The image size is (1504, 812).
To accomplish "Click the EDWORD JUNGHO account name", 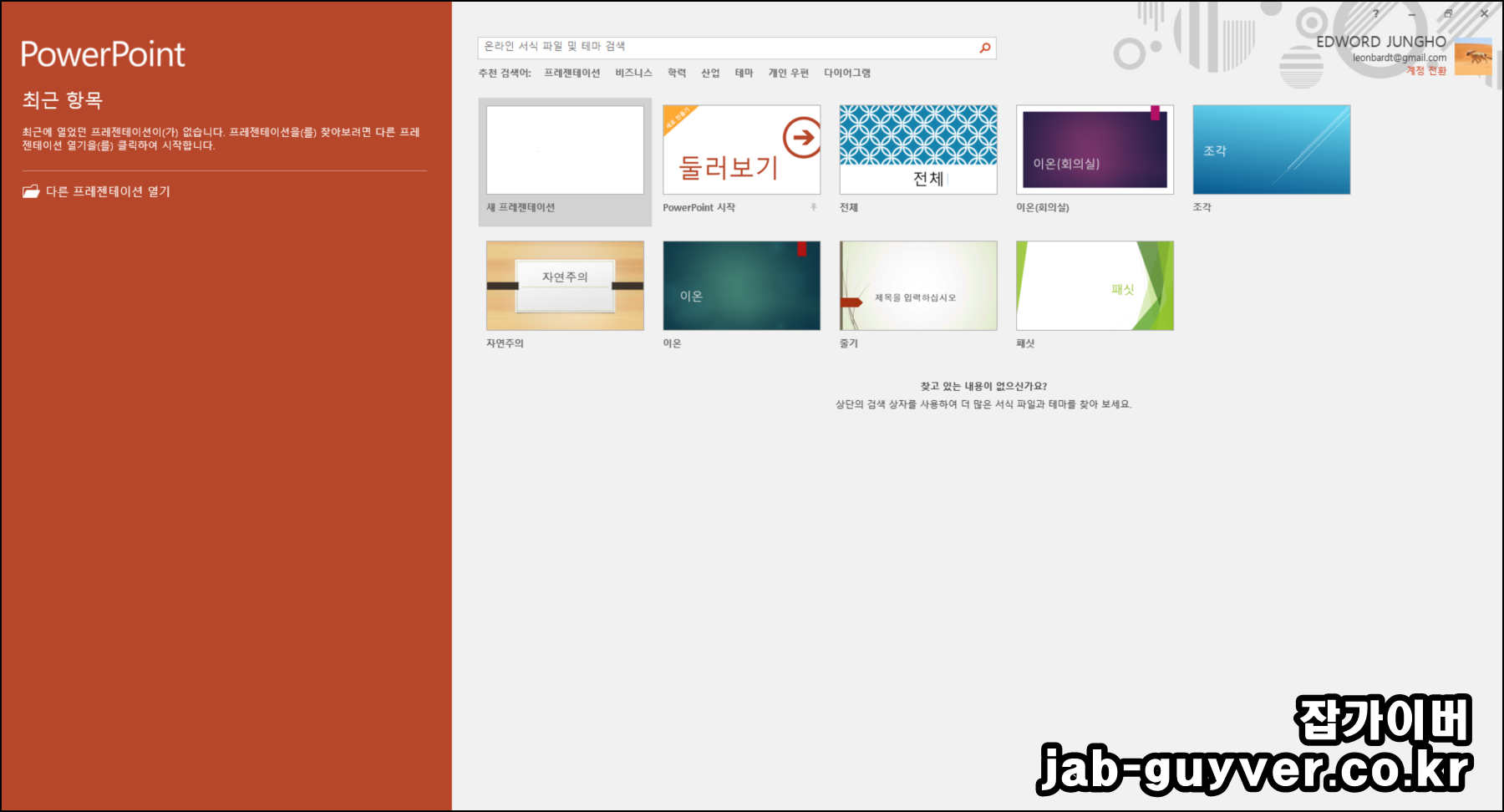I will tap(1381, 42).
